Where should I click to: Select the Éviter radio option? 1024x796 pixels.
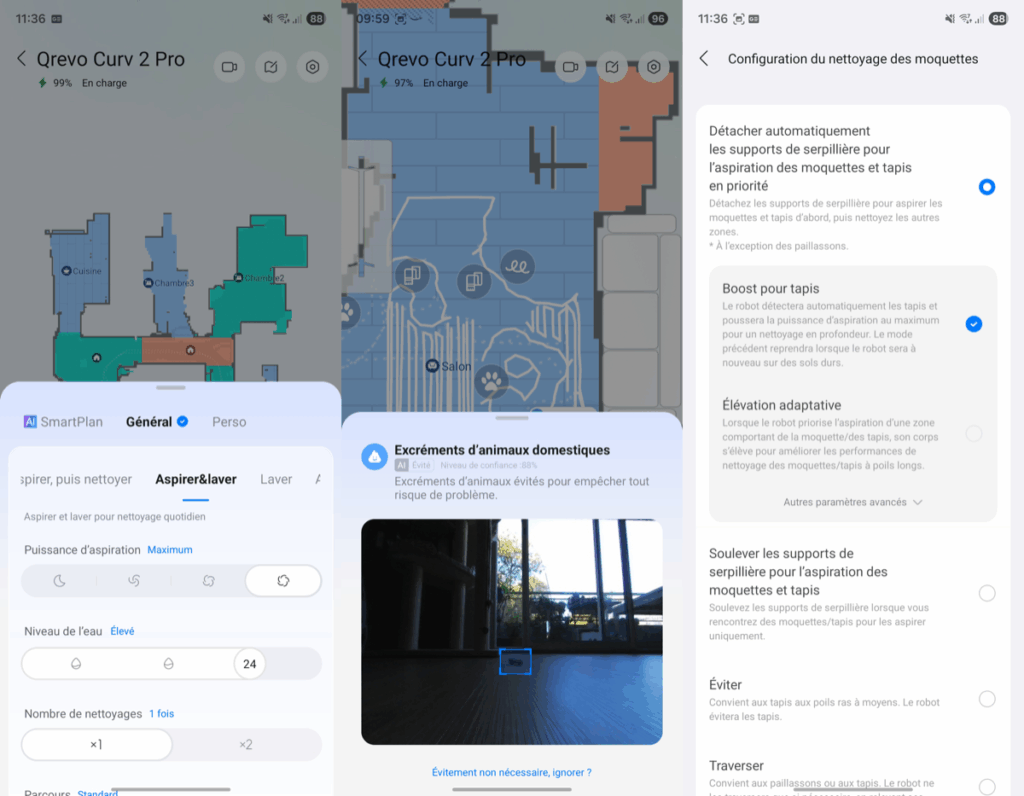986,699
